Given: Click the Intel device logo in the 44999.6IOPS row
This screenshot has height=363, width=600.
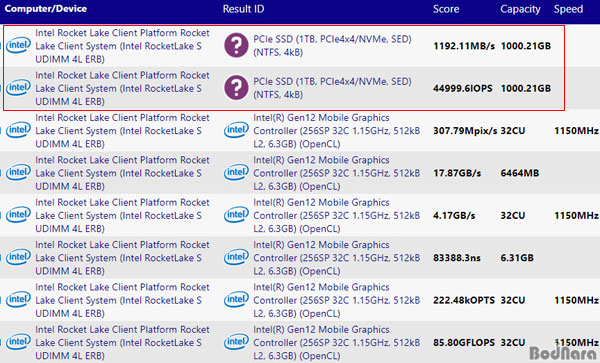Looking at the screenshot, I should point(18,88).
